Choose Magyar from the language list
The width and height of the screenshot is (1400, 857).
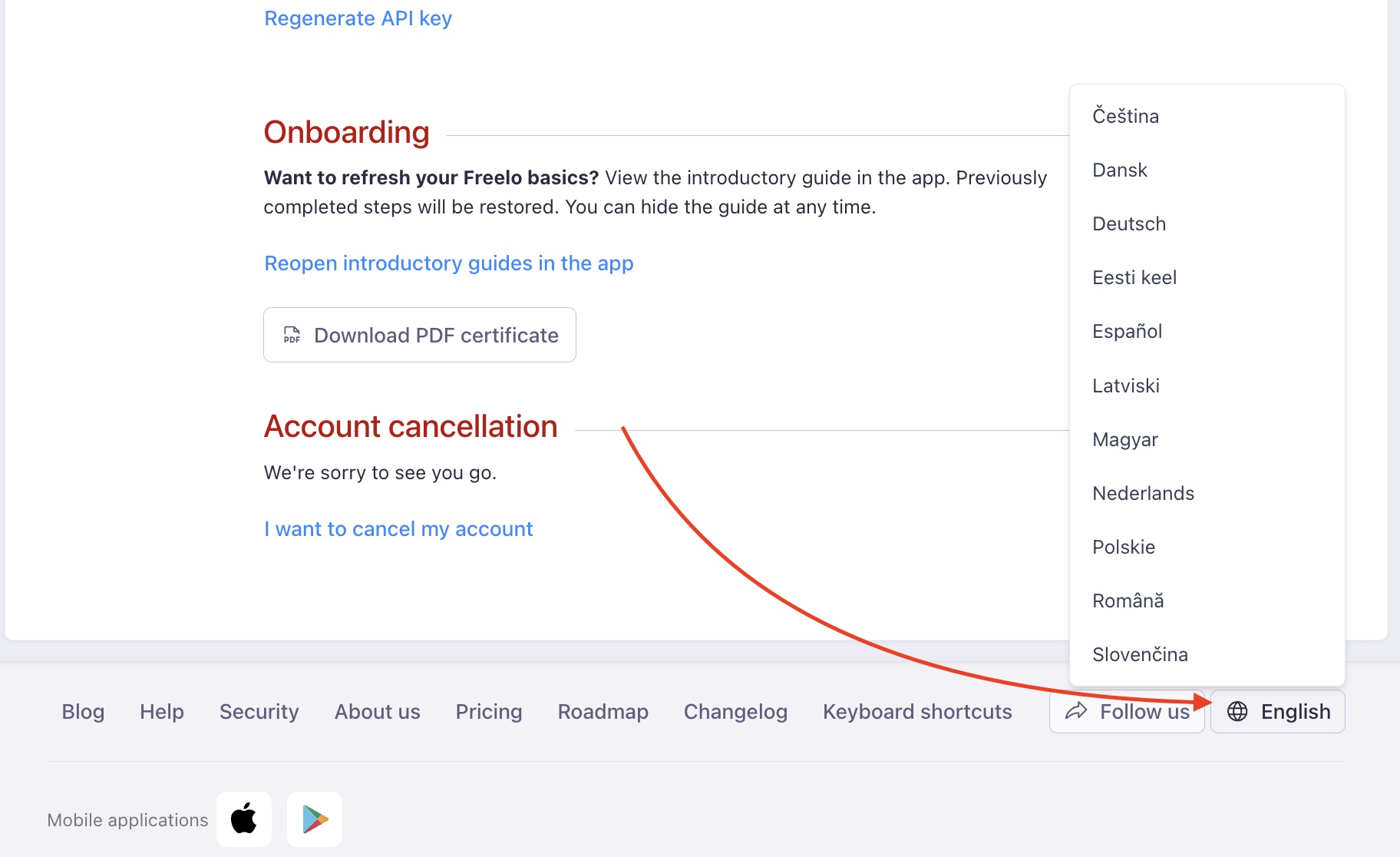pos(1125,439)
